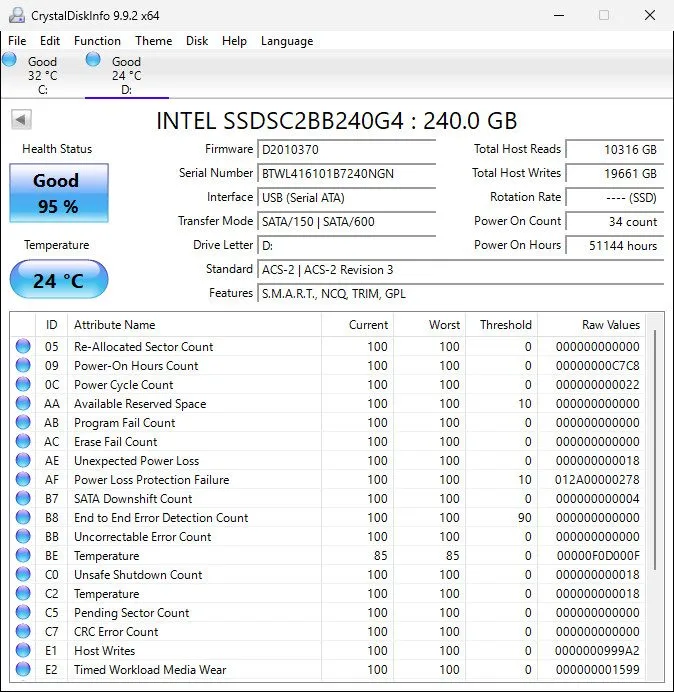Image resolution: width=674 pixels, height=692 pixels.
Task: Click the status orb for Available Reserved Space
Action: (x=23, y=403)
